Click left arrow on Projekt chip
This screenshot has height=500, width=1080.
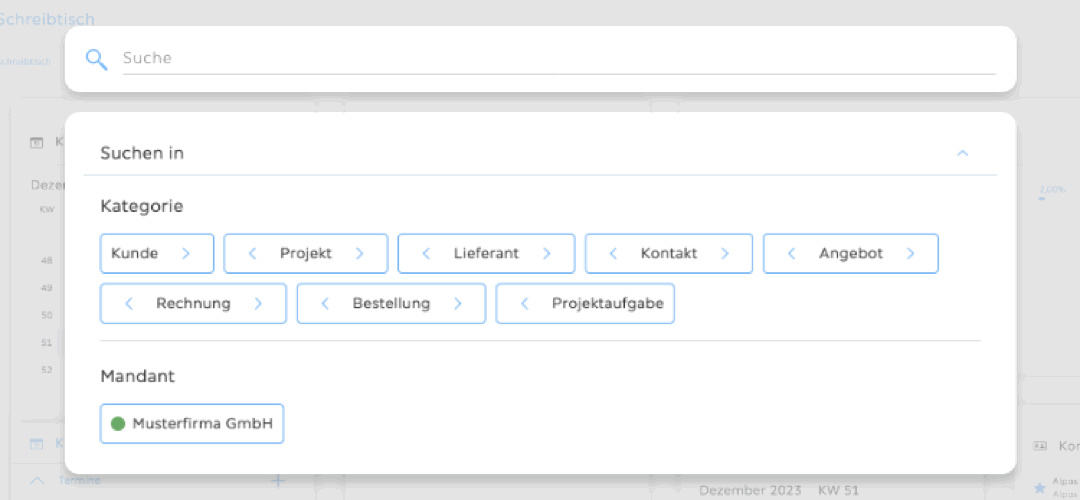[252, 254]
